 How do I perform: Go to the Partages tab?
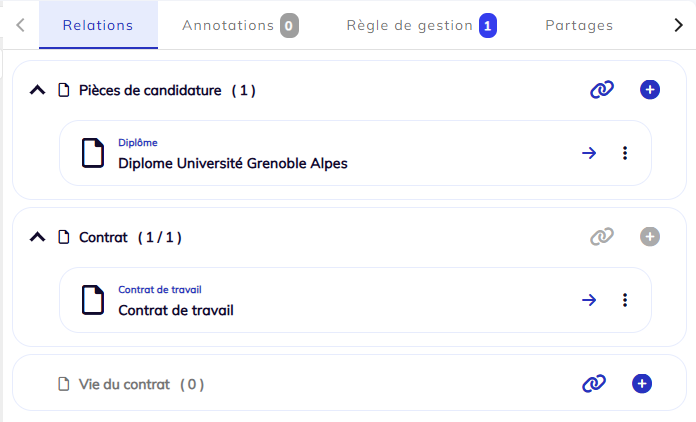(579, 25)
